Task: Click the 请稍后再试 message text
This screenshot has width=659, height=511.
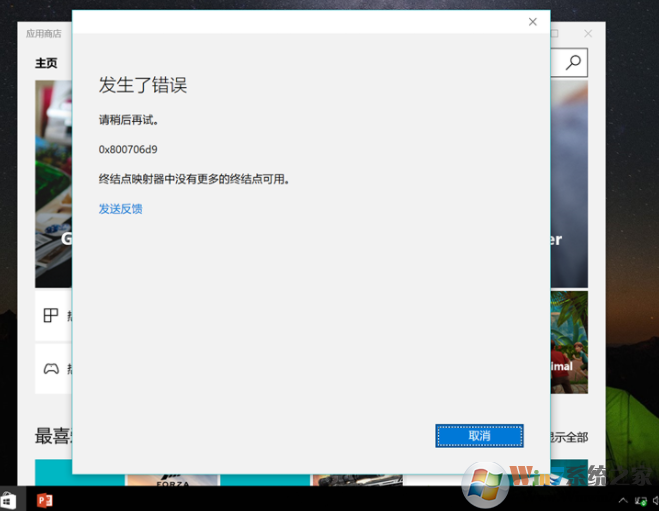Action: 128,120
